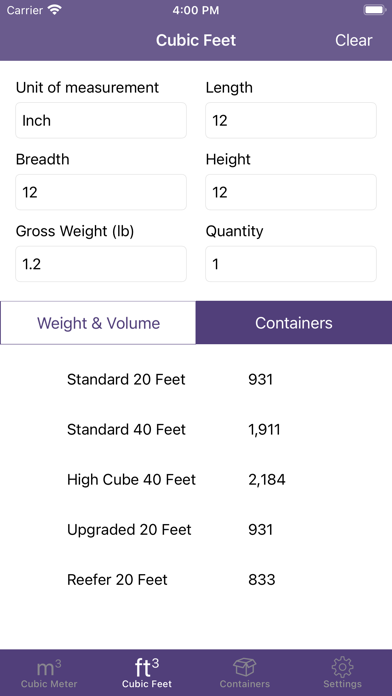Switch to the Containers segment
The image size is (392, 696).
point(294,323)
